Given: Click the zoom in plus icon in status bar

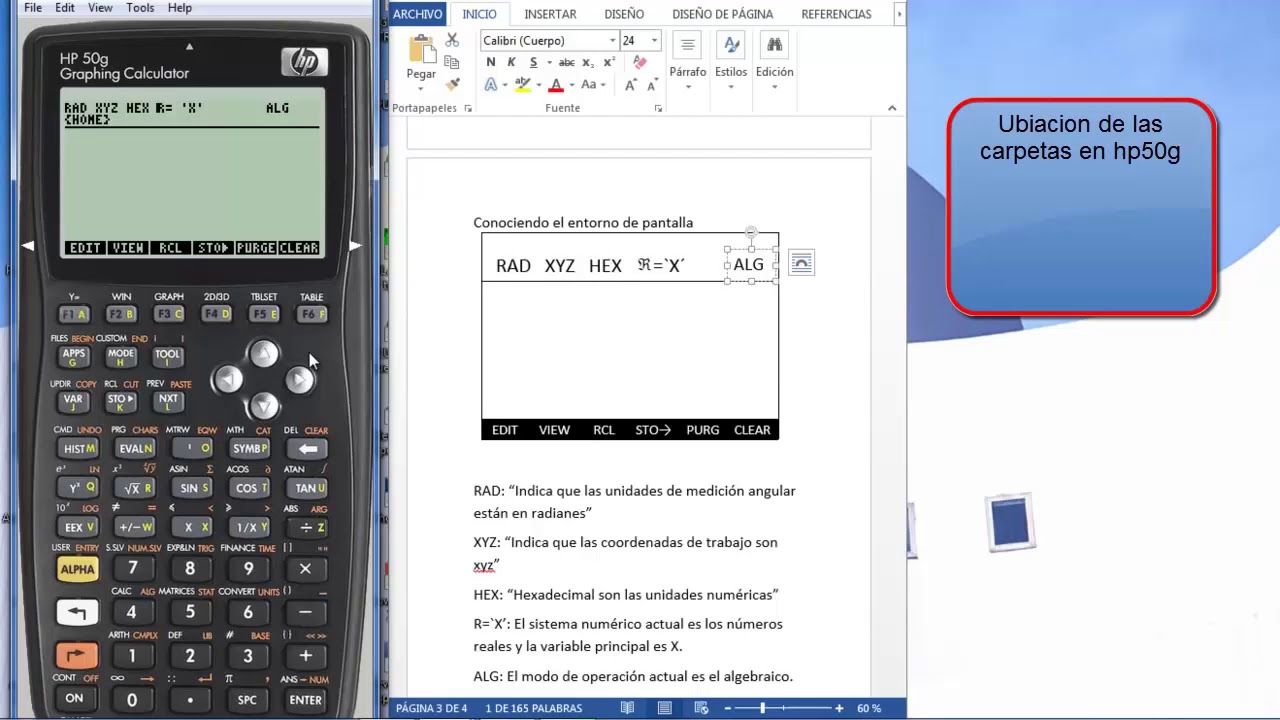Looking at the screenshot, I should [x=838, y=708].
